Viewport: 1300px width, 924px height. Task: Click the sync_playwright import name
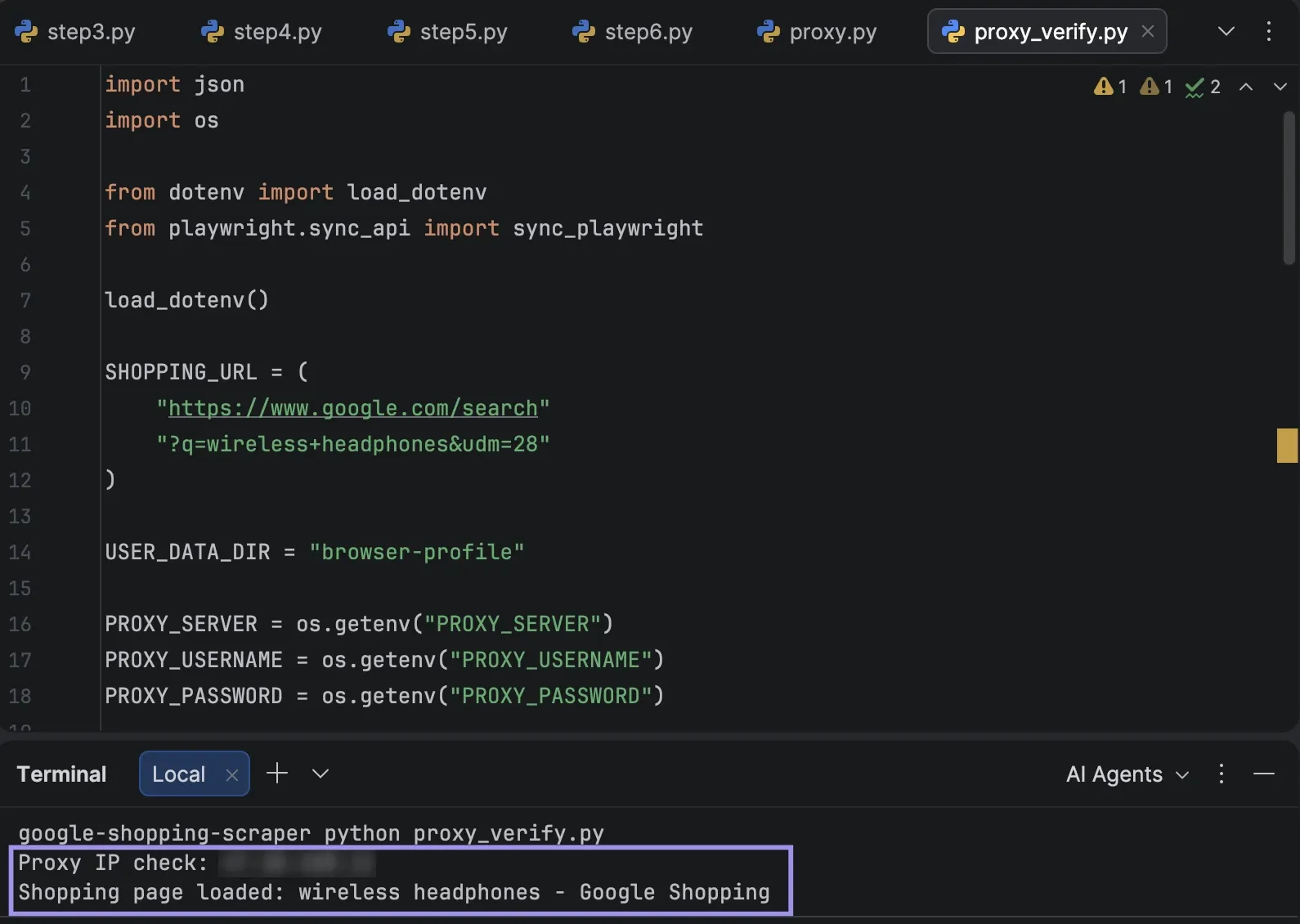(608, 228)
